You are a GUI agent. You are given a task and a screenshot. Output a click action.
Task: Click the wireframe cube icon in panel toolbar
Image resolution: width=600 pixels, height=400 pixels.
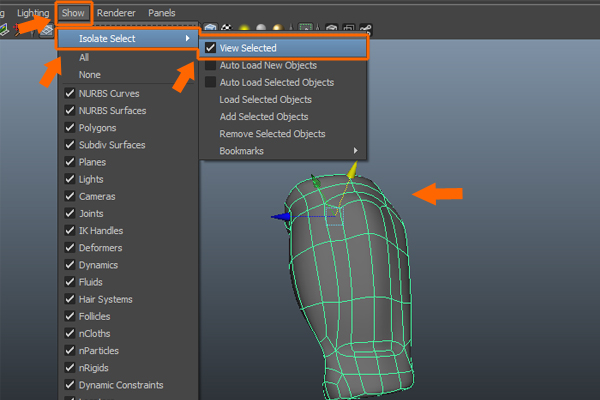(x=212, y=29)
